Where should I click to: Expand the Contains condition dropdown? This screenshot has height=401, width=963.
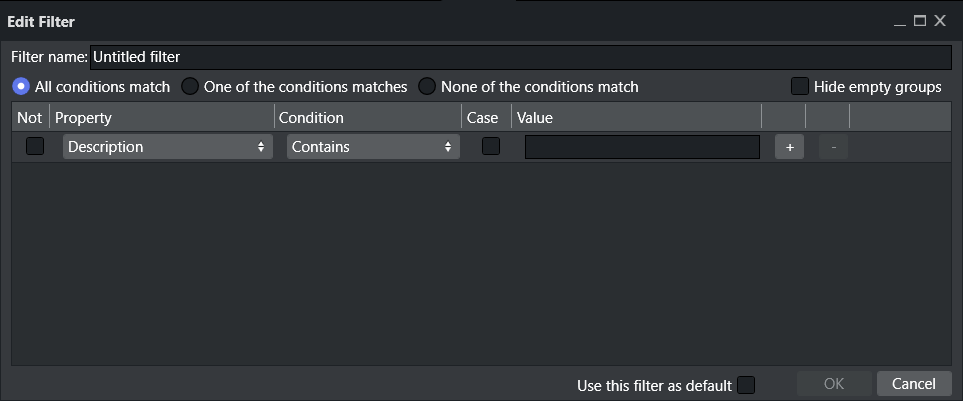[x=374, y=147]
